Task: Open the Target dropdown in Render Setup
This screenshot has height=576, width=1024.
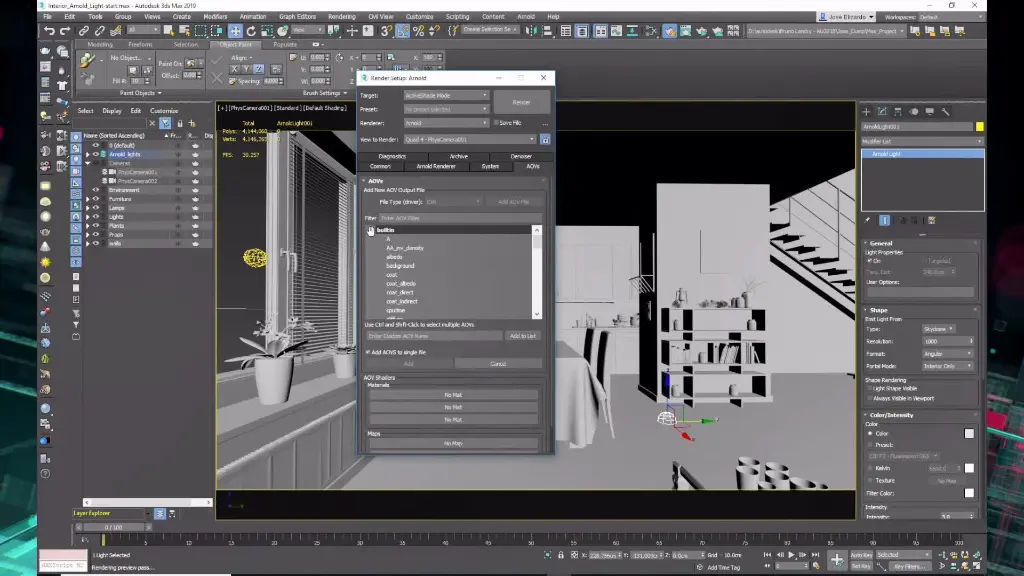Action: 445,95
